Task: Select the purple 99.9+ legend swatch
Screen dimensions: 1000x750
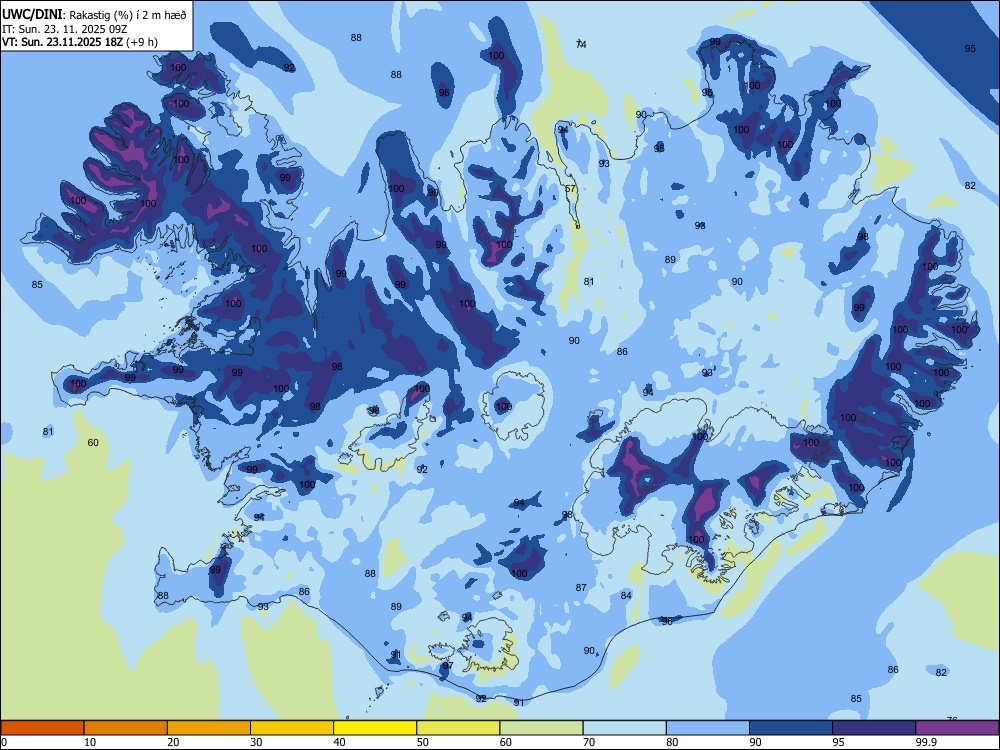Action: click(958, 728)
